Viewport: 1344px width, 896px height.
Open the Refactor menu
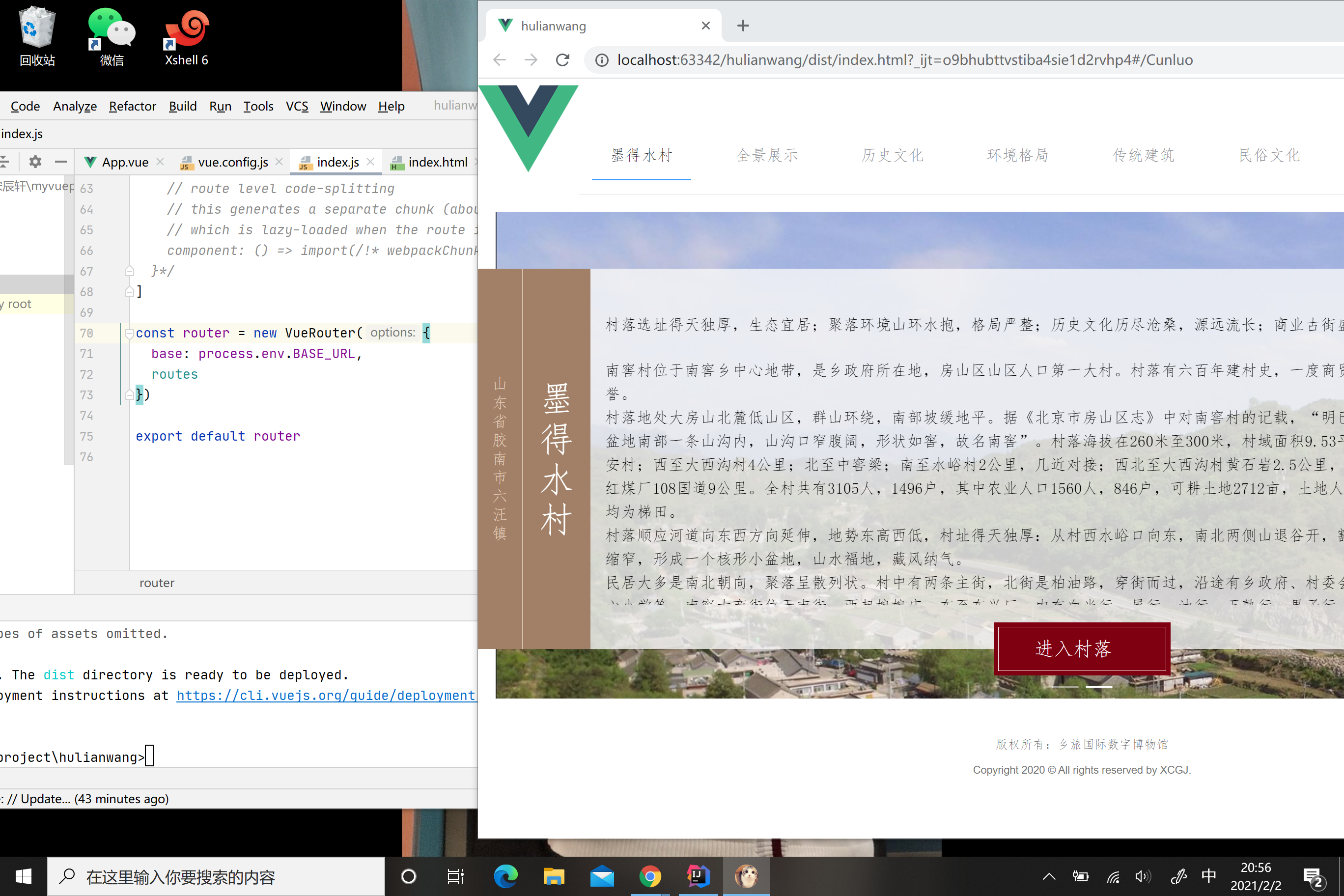point(132,106)
